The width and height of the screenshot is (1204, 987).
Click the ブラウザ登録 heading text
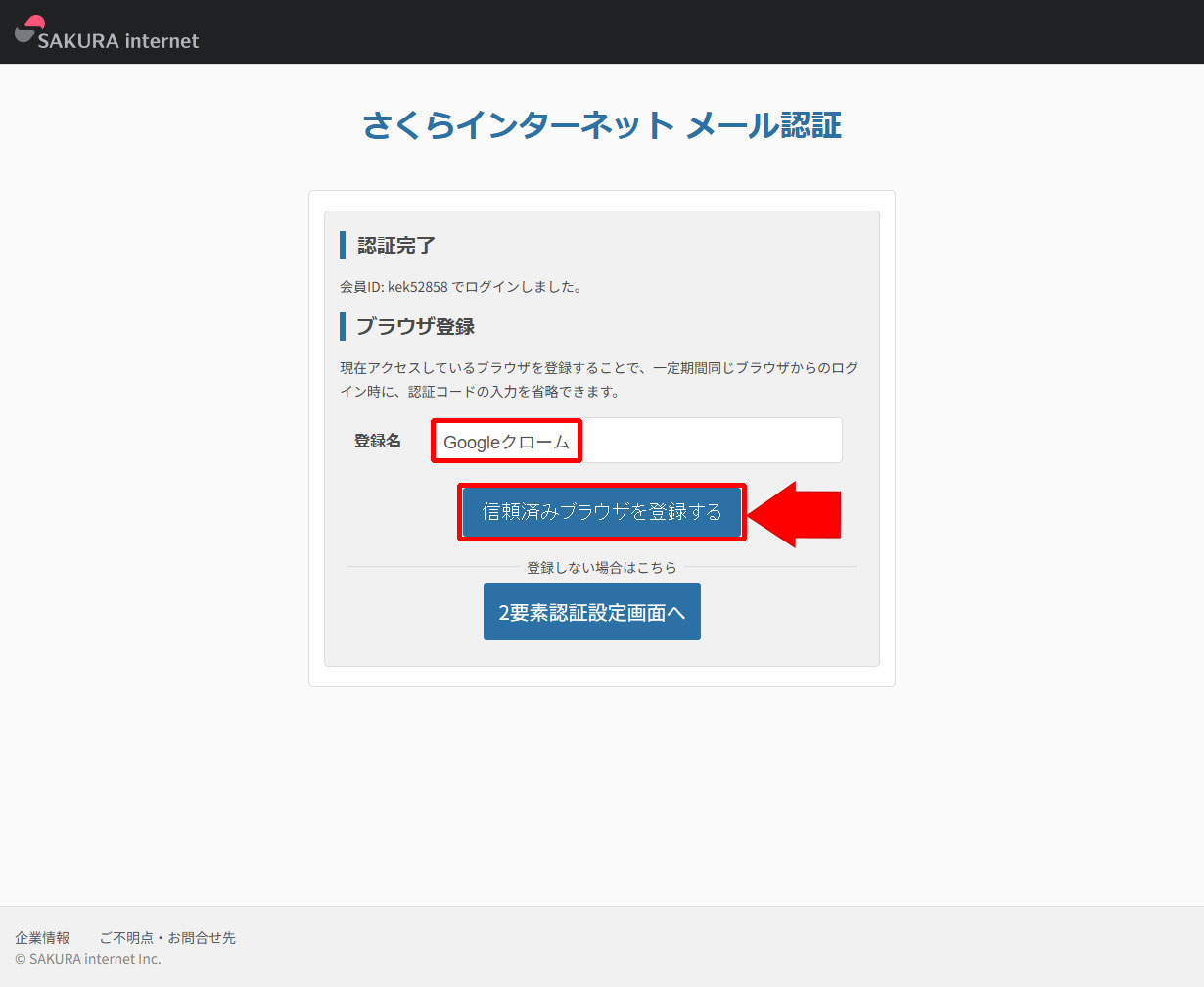click(x=415, y=326)
